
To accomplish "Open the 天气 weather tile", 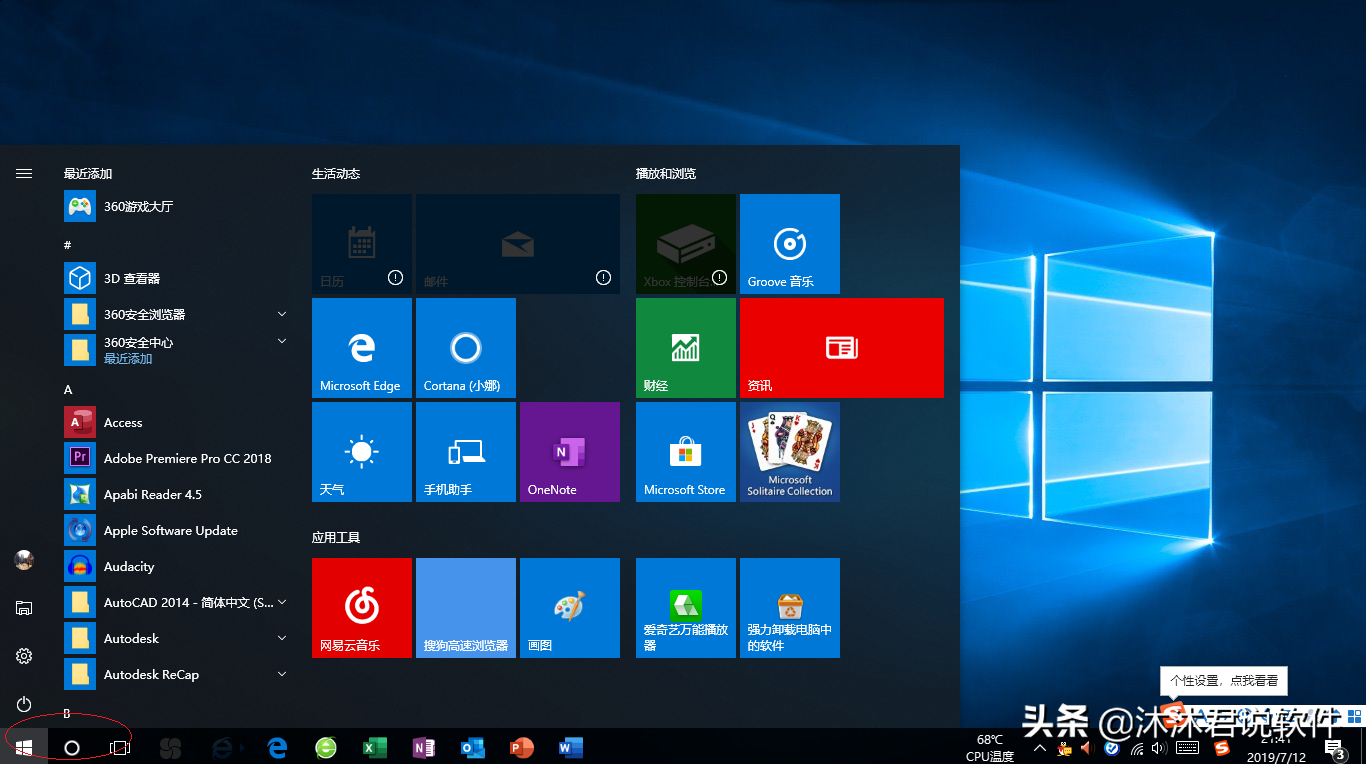I will pyautogui.click(x=362, y=452).
